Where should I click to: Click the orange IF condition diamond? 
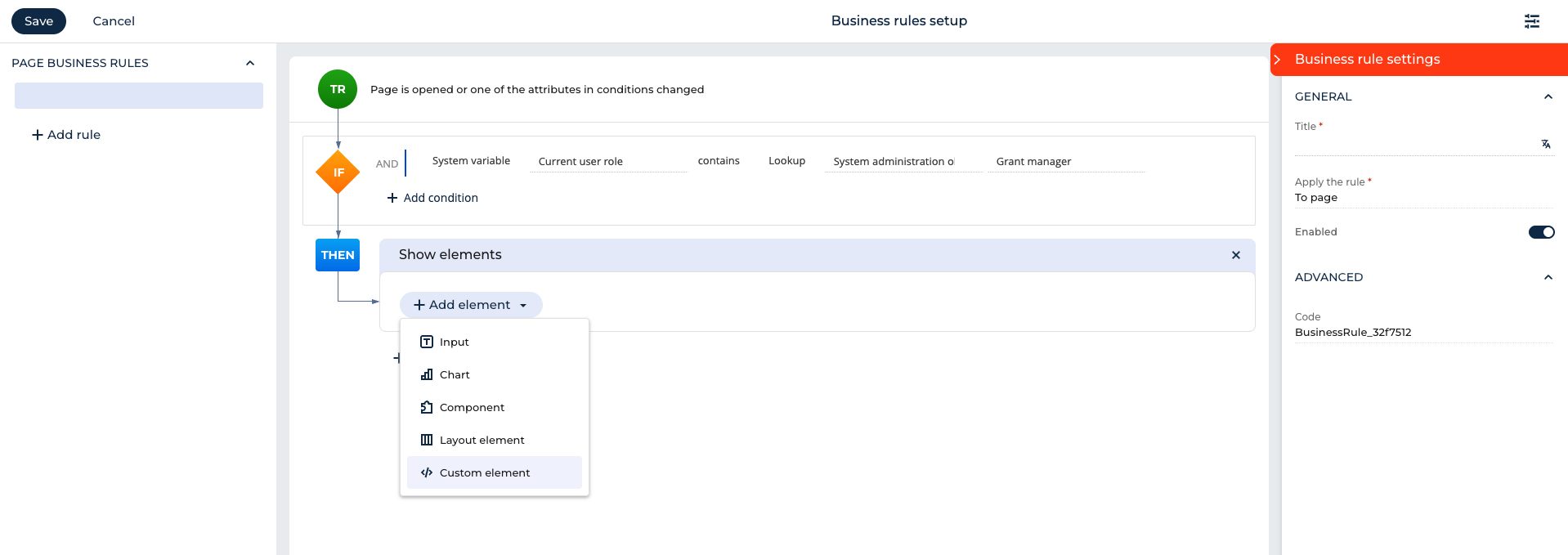(x=338, y=172)
